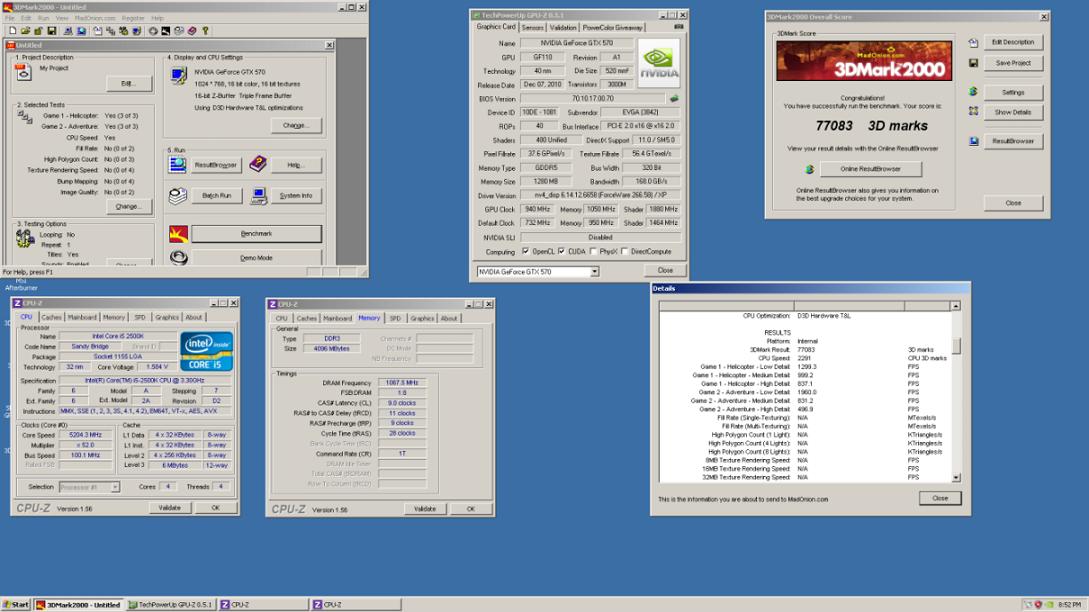Click the purple Help book icon in the Run section
The width and height of the screenshot is (1089, 612).
coord(258,164)
